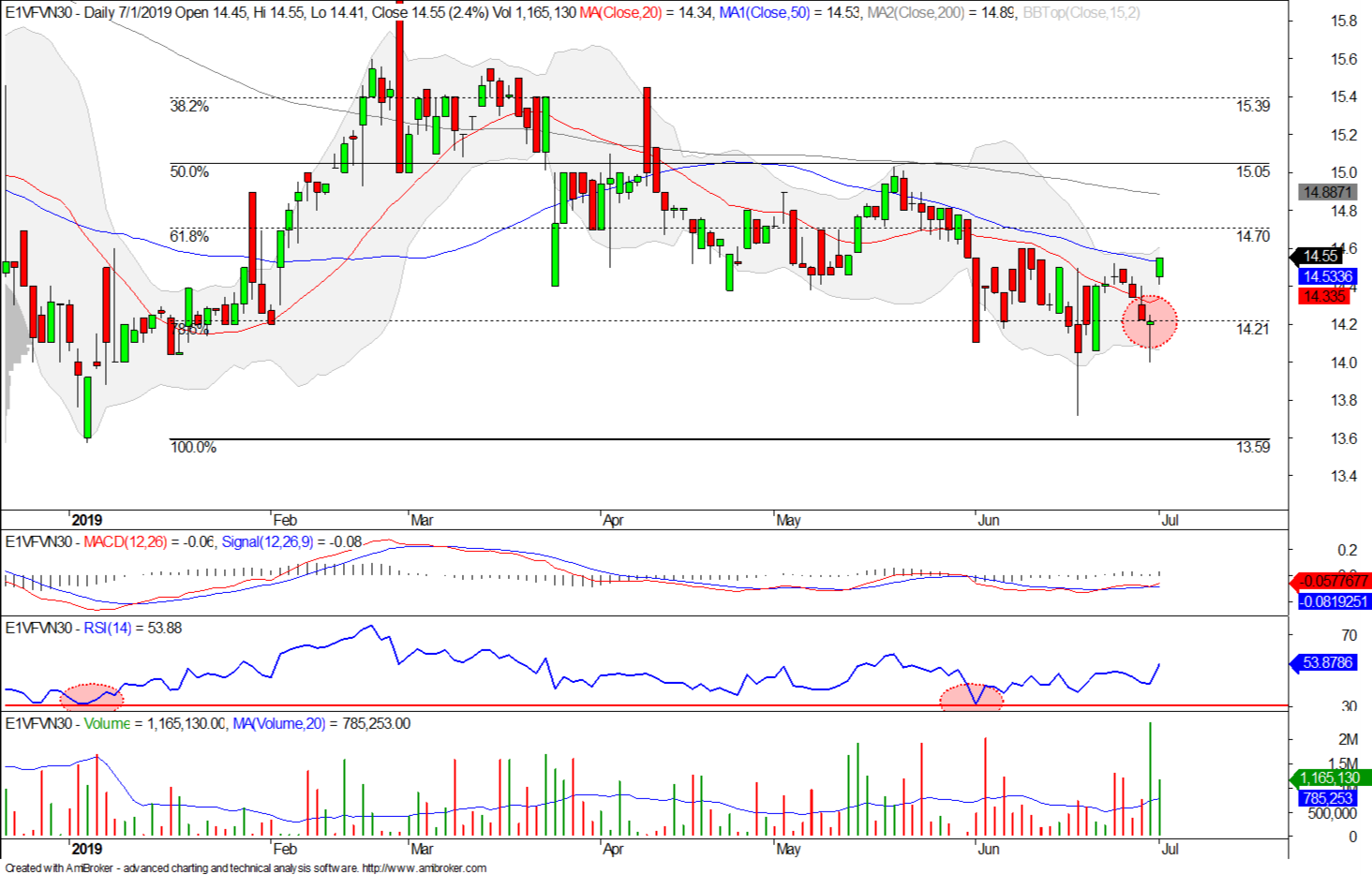Click the gray 14.8871 MA200 price tag
The height and width of the screenshot is (875, 1372).
(1327, 192)
